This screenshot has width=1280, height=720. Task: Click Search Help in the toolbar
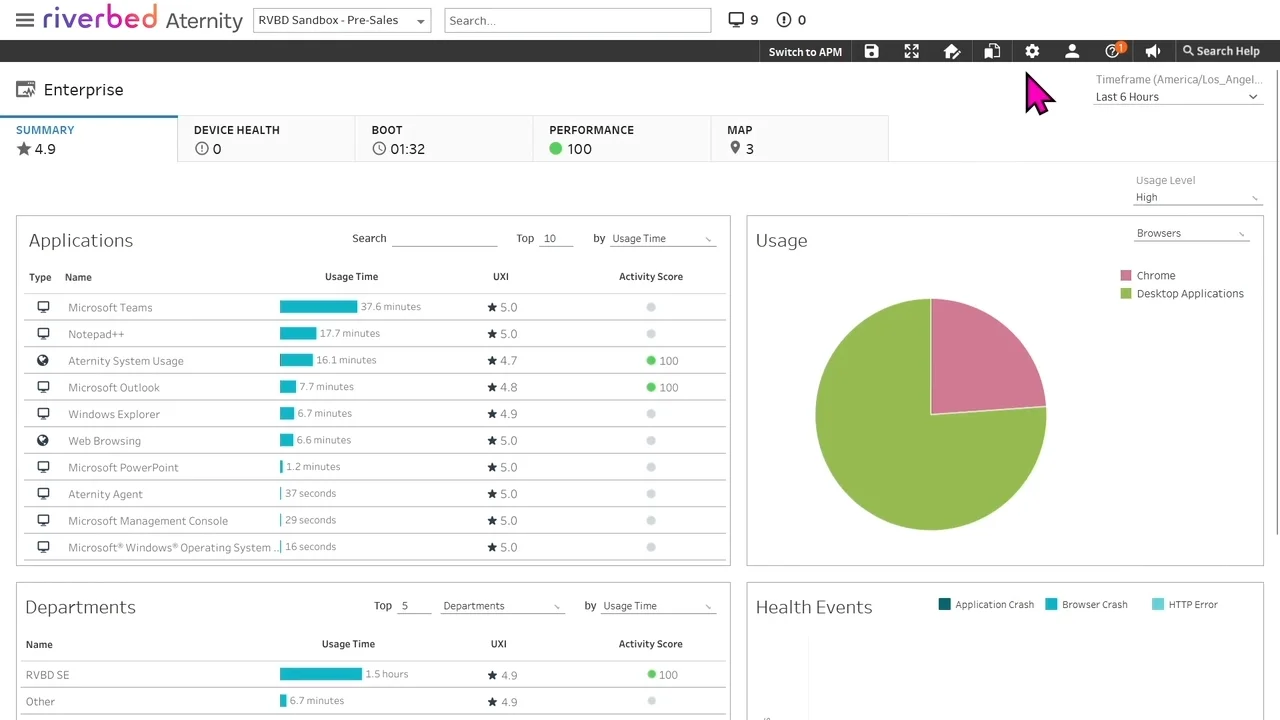[x=1221, y=51]
